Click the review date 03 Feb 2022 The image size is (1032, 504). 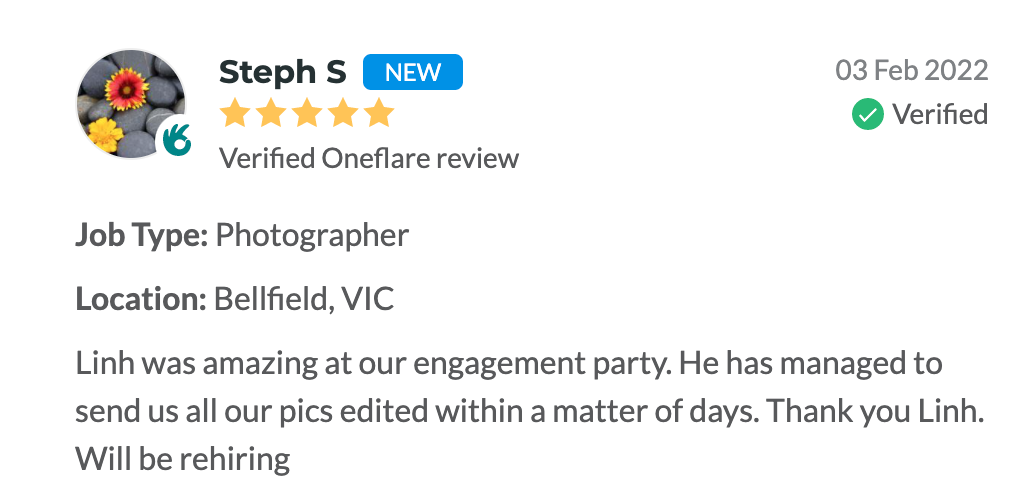(911, 71)
